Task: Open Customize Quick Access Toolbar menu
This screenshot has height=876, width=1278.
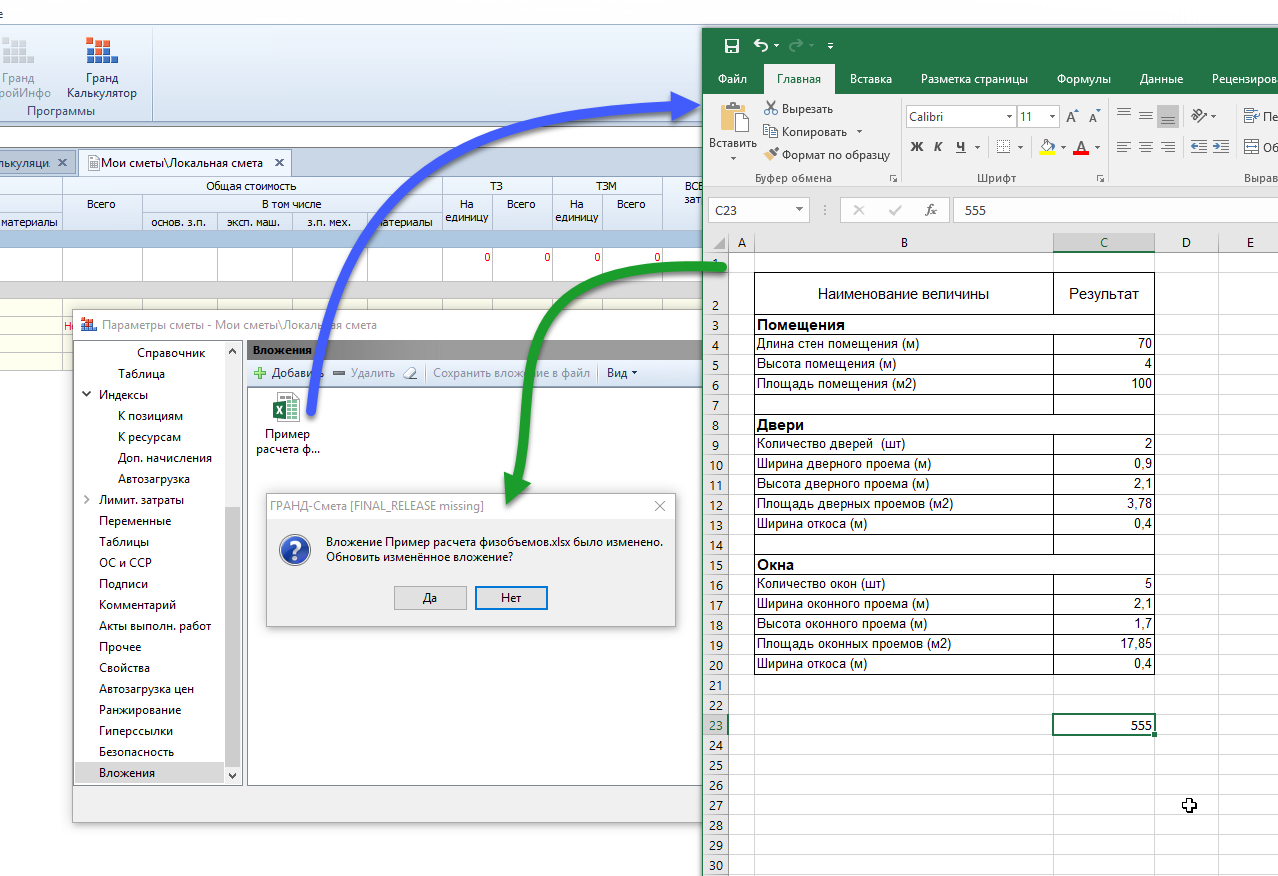Action: 830,46
